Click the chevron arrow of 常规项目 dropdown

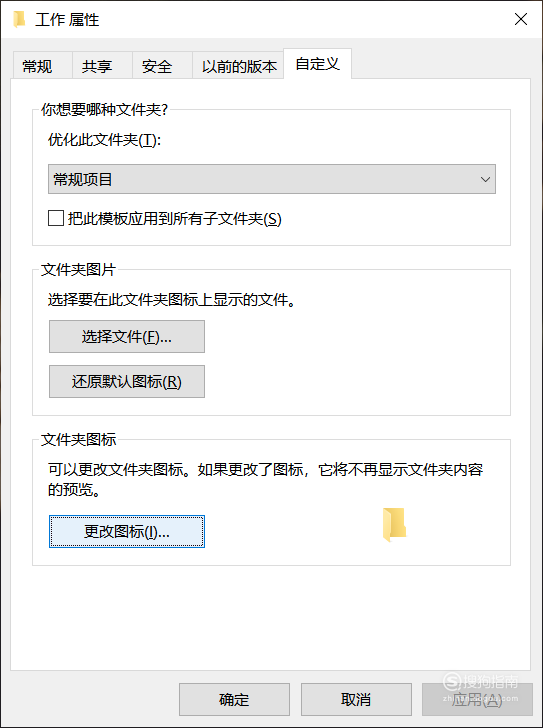485,179
